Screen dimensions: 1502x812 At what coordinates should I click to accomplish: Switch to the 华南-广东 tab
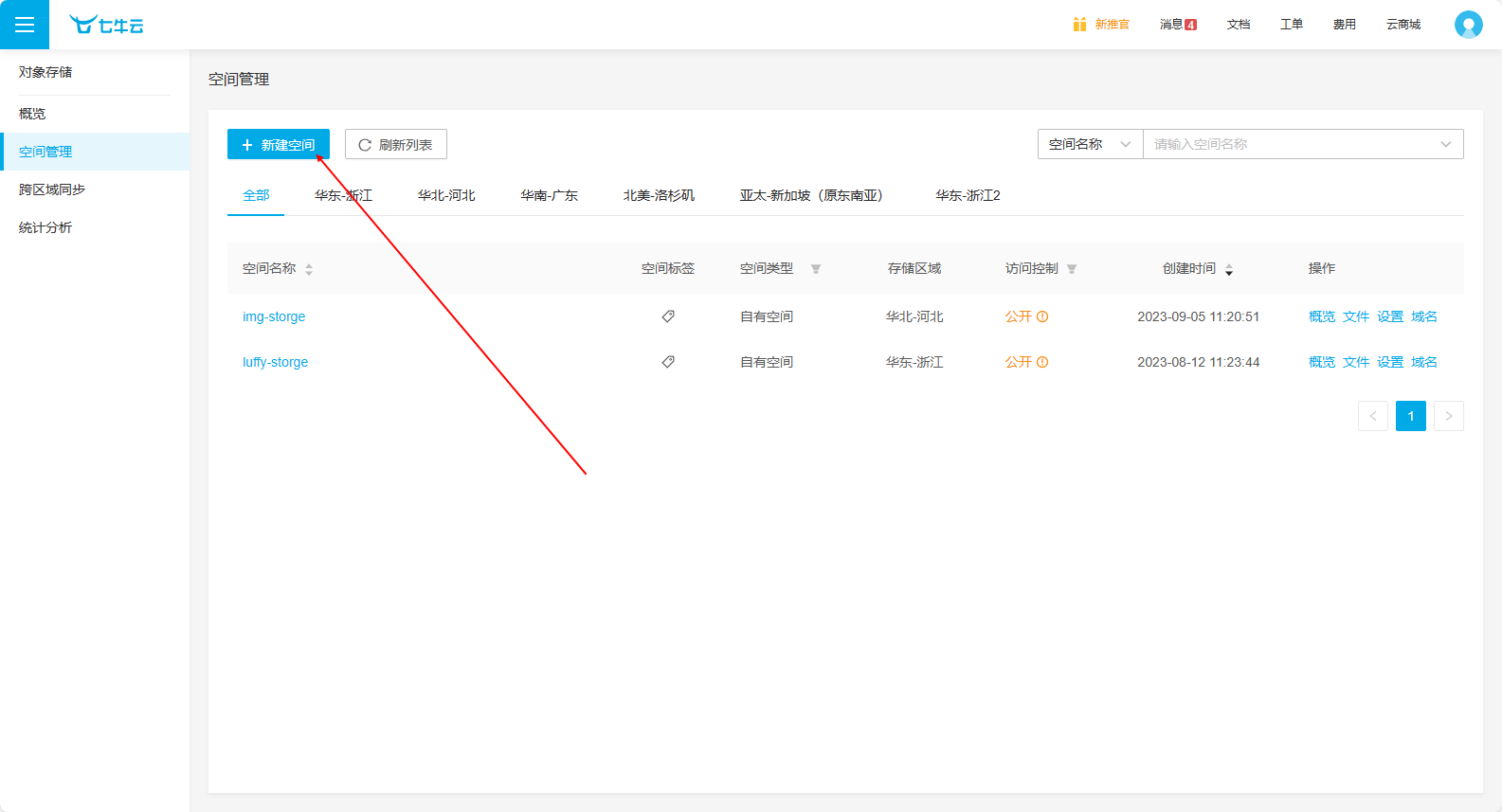[549, 195]
